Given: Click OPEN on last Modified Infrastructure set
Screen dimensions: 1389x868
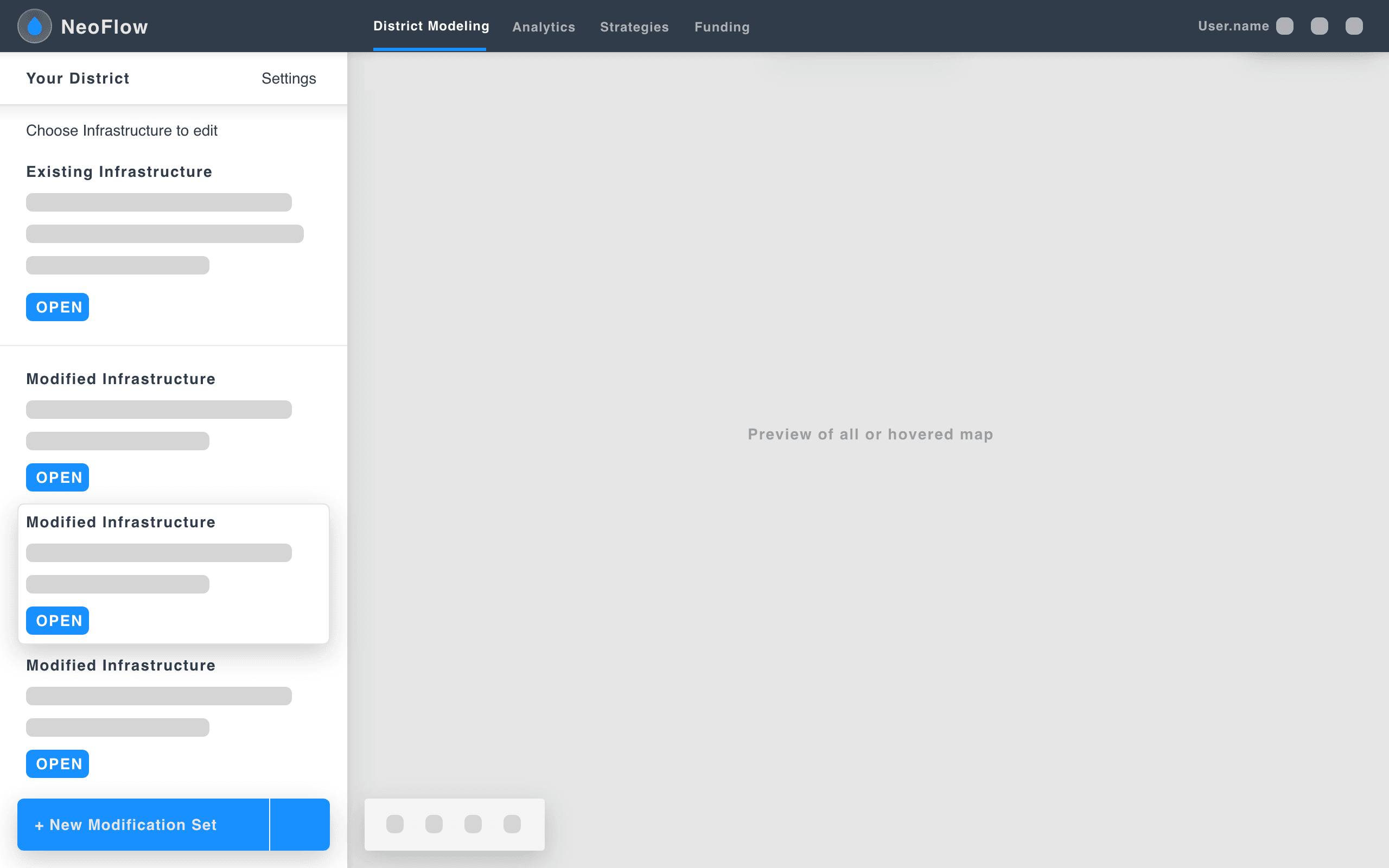Looking at the screenshot, I should click(x=58, y=764).
